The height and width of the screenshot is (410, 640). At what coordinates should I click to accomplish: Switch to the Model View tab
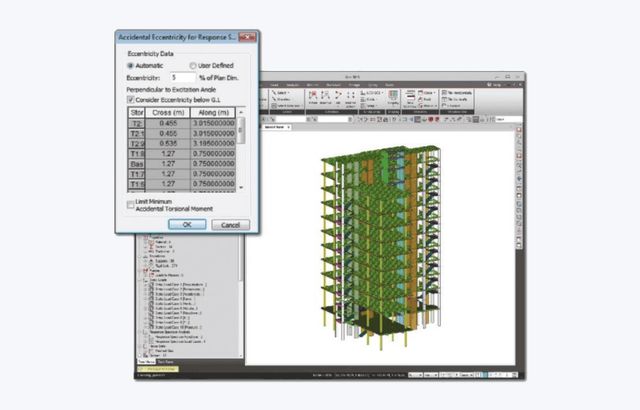tap(276, 127)
